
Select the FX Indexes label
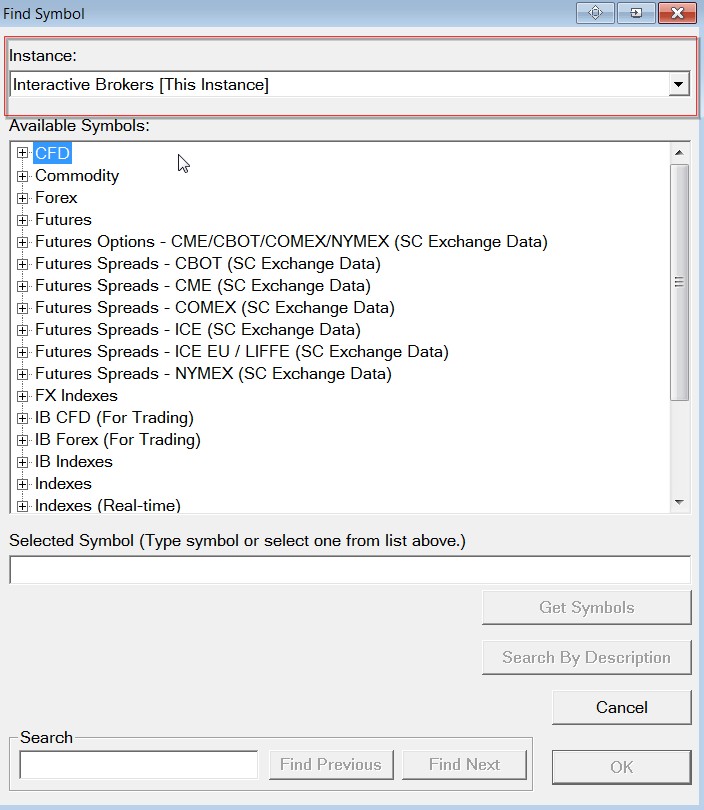coord(76,396)
